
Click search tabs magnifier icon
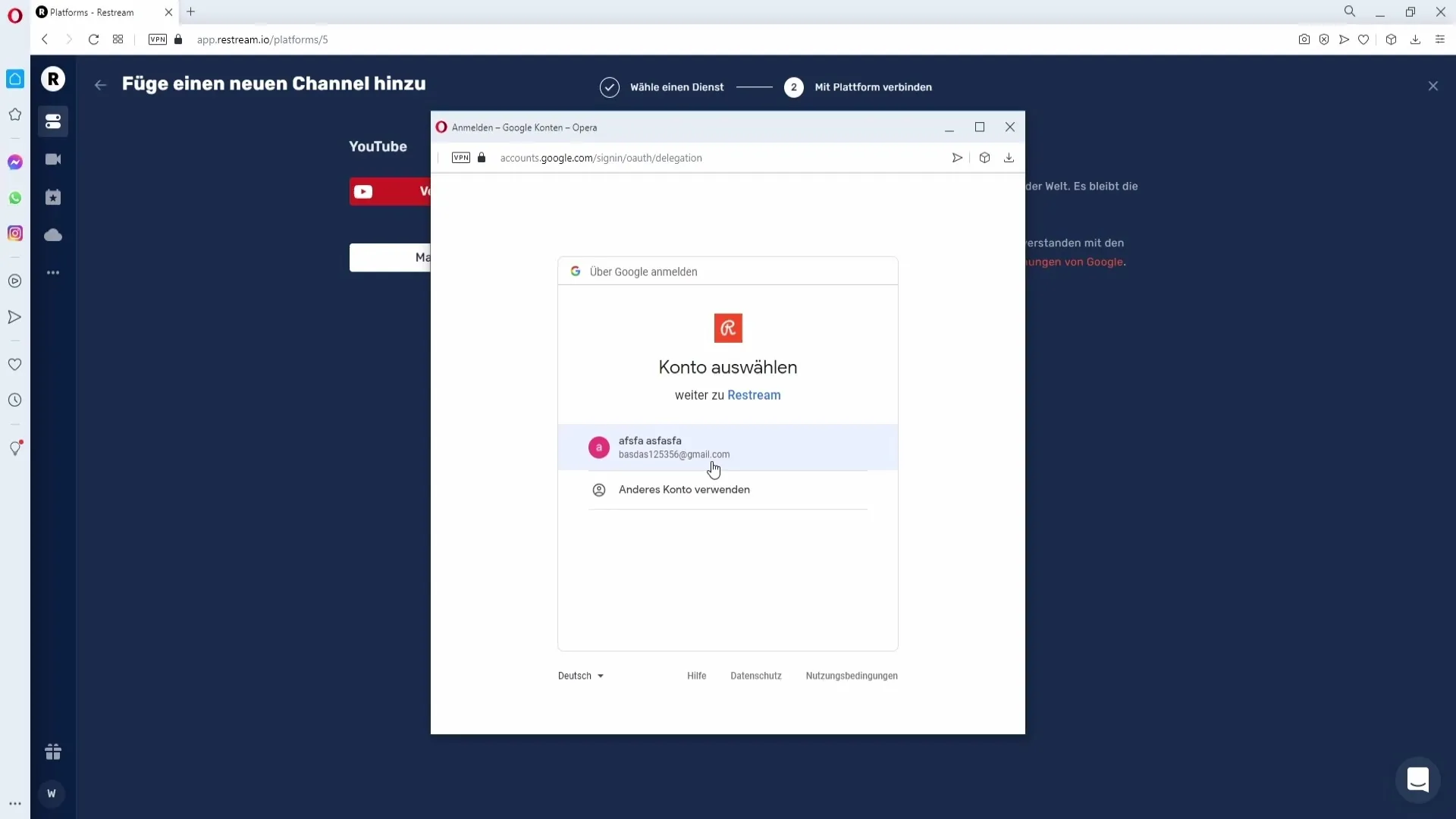pos(1350,11)
